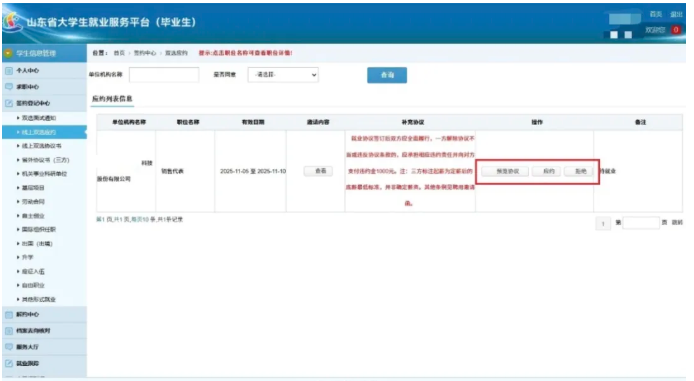Focus the page number jump input

pyautogui.click(x=641, y=223)
